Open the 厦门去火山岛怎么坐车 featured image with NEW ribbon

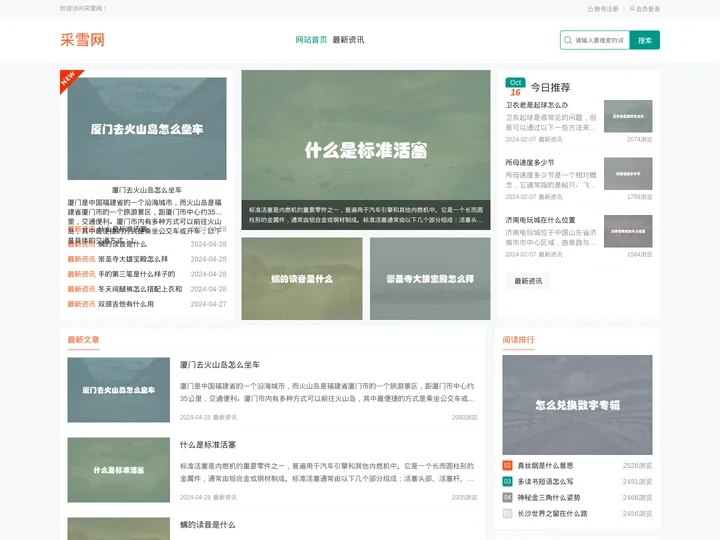[x=146, y=129]
